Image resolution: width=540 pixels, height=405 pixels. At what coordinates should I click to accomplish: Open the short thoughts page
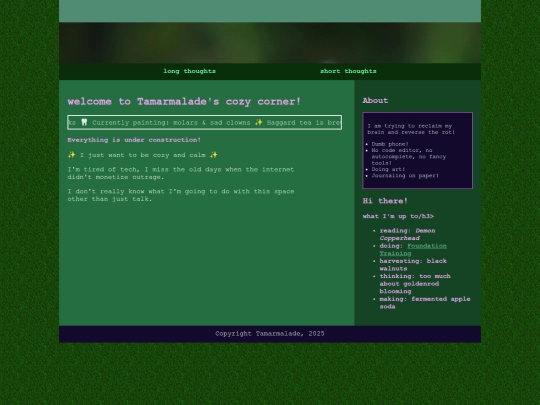point(348,71)
